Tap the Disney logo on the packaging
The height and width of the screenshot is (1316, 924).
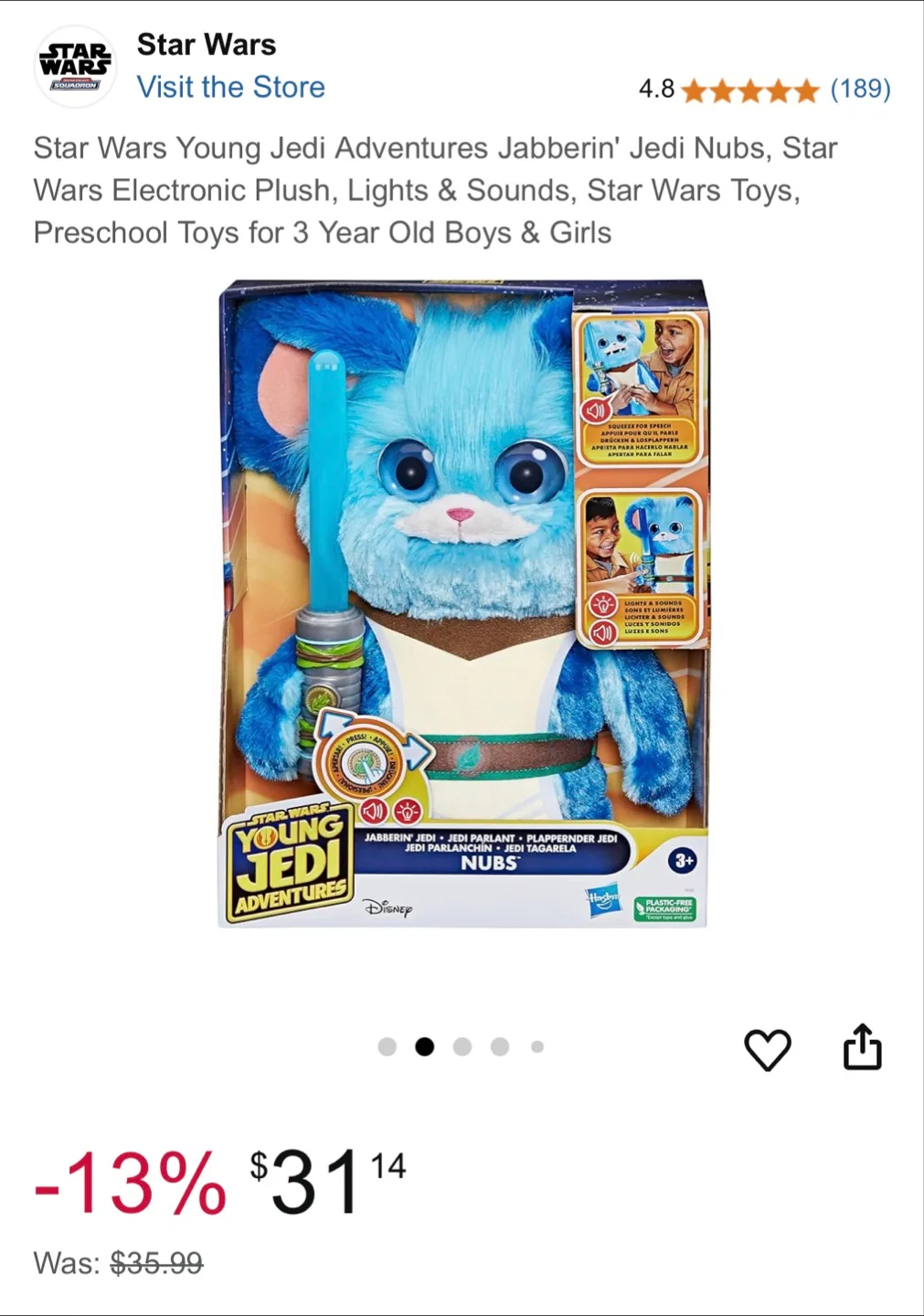pos(388,908)
